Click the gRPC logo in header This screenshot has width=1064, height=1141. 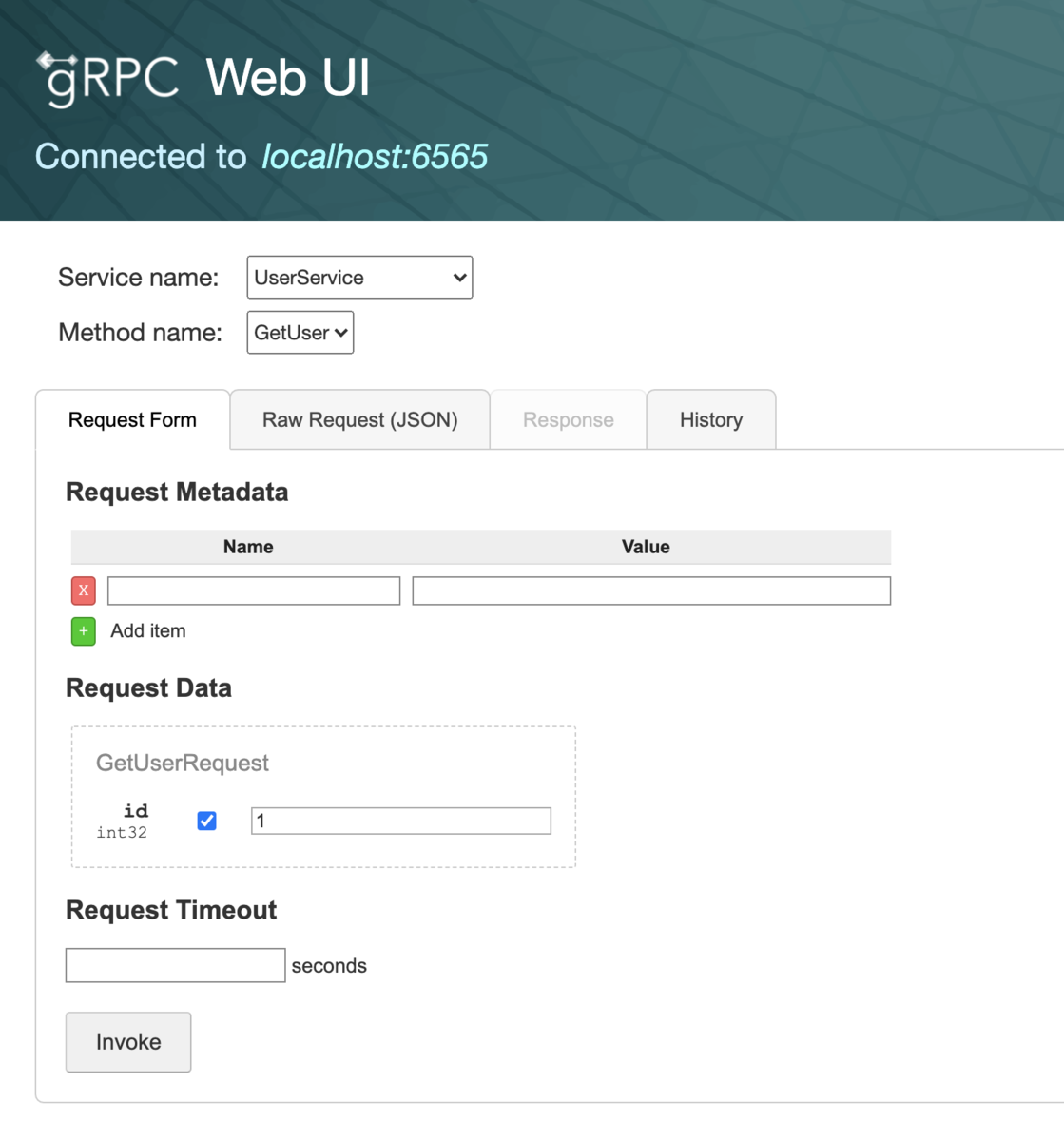pos(107,79)
